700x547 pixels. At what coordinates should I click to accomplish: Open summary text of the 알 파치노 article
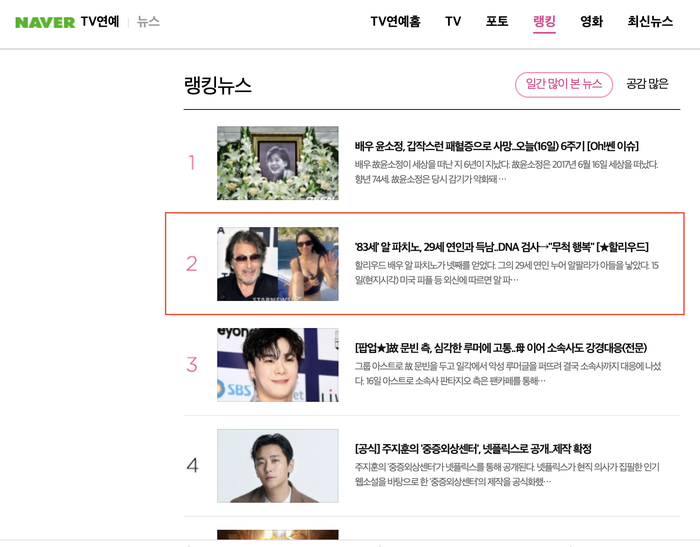[506, 273]
